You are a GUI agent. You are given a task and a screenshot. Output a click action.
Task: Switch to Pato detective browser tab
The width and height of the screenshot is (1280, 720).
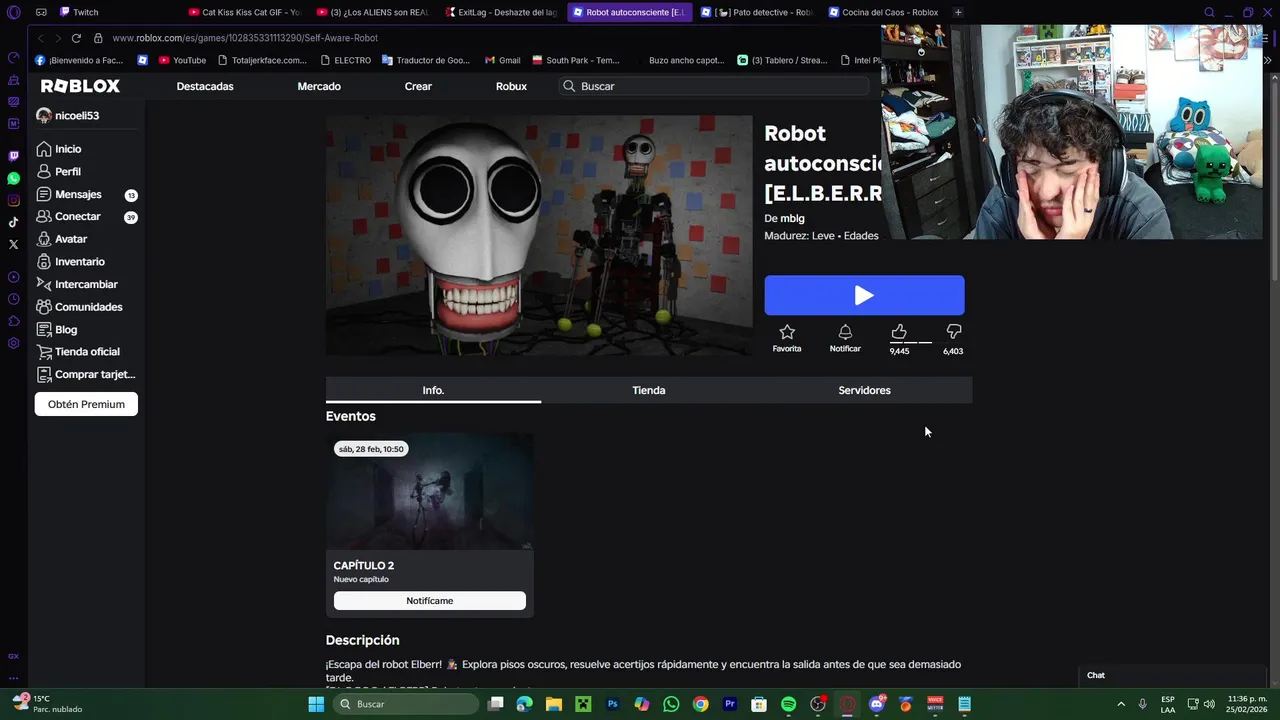pyautogui.click(x=758, y=12)
